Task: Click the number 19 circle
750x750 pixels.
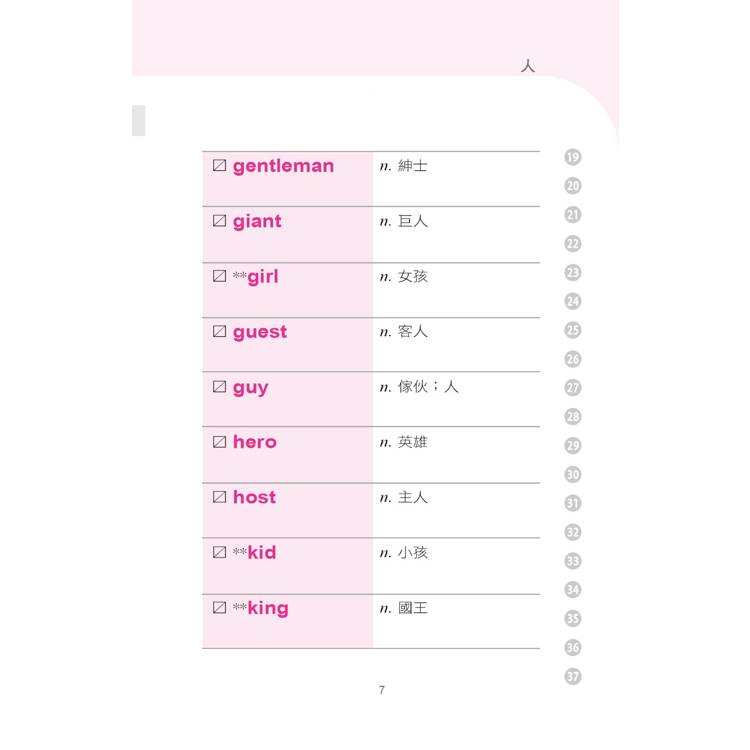Action: 573,157
